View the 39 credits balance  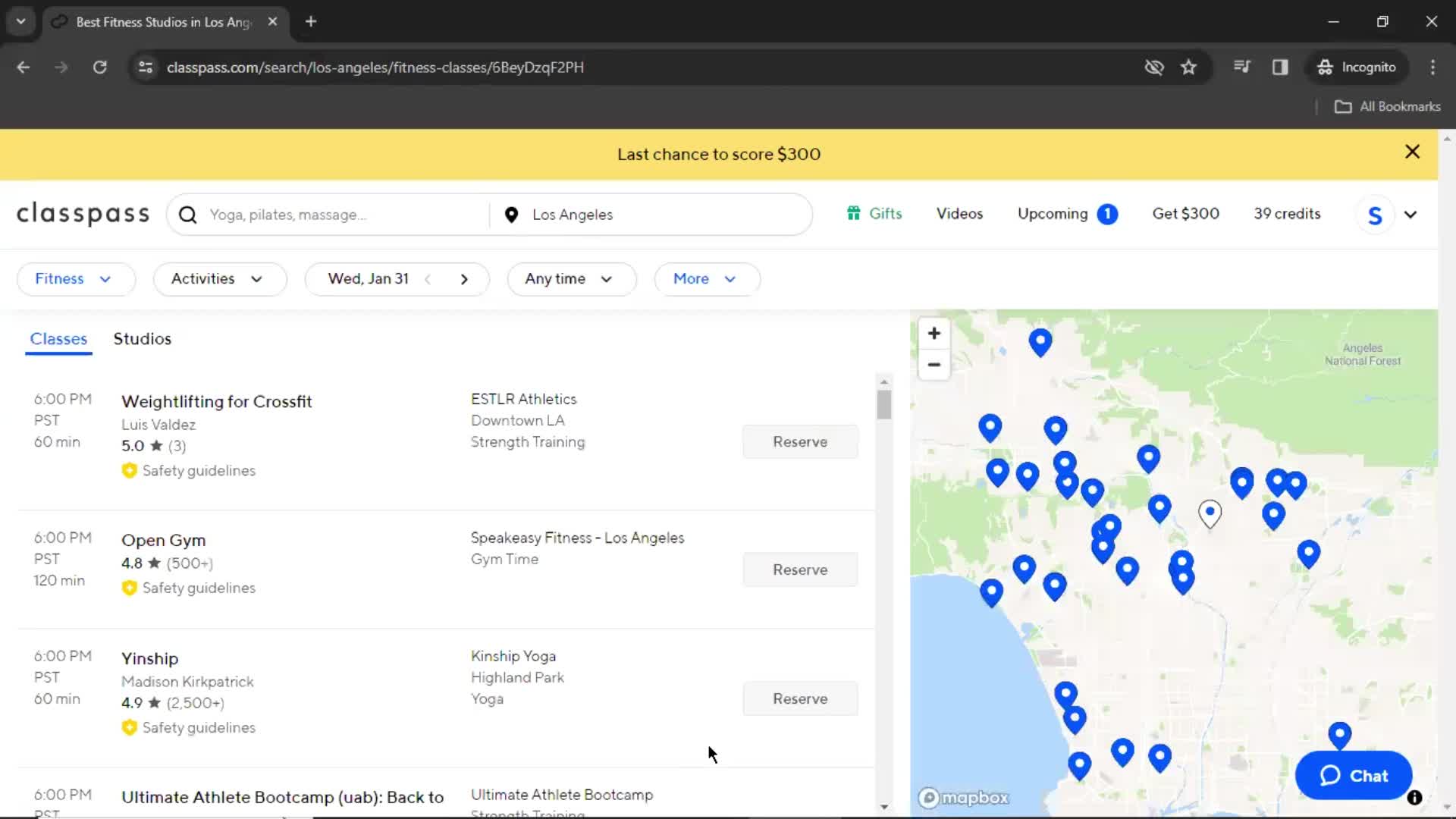coord(1287,214)
